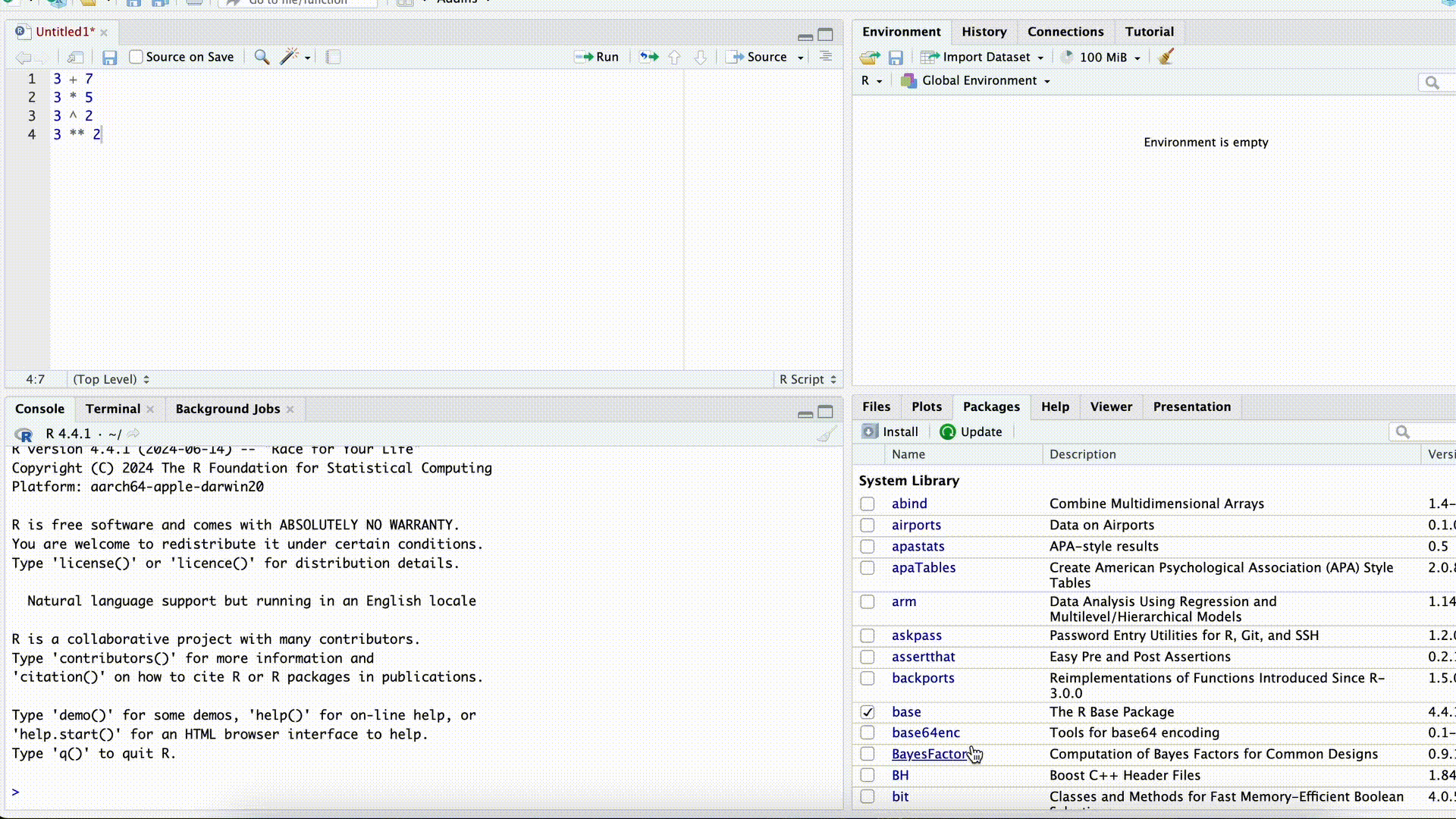
Task: Open the find/replace magnifier in editor
Action: 262,58
